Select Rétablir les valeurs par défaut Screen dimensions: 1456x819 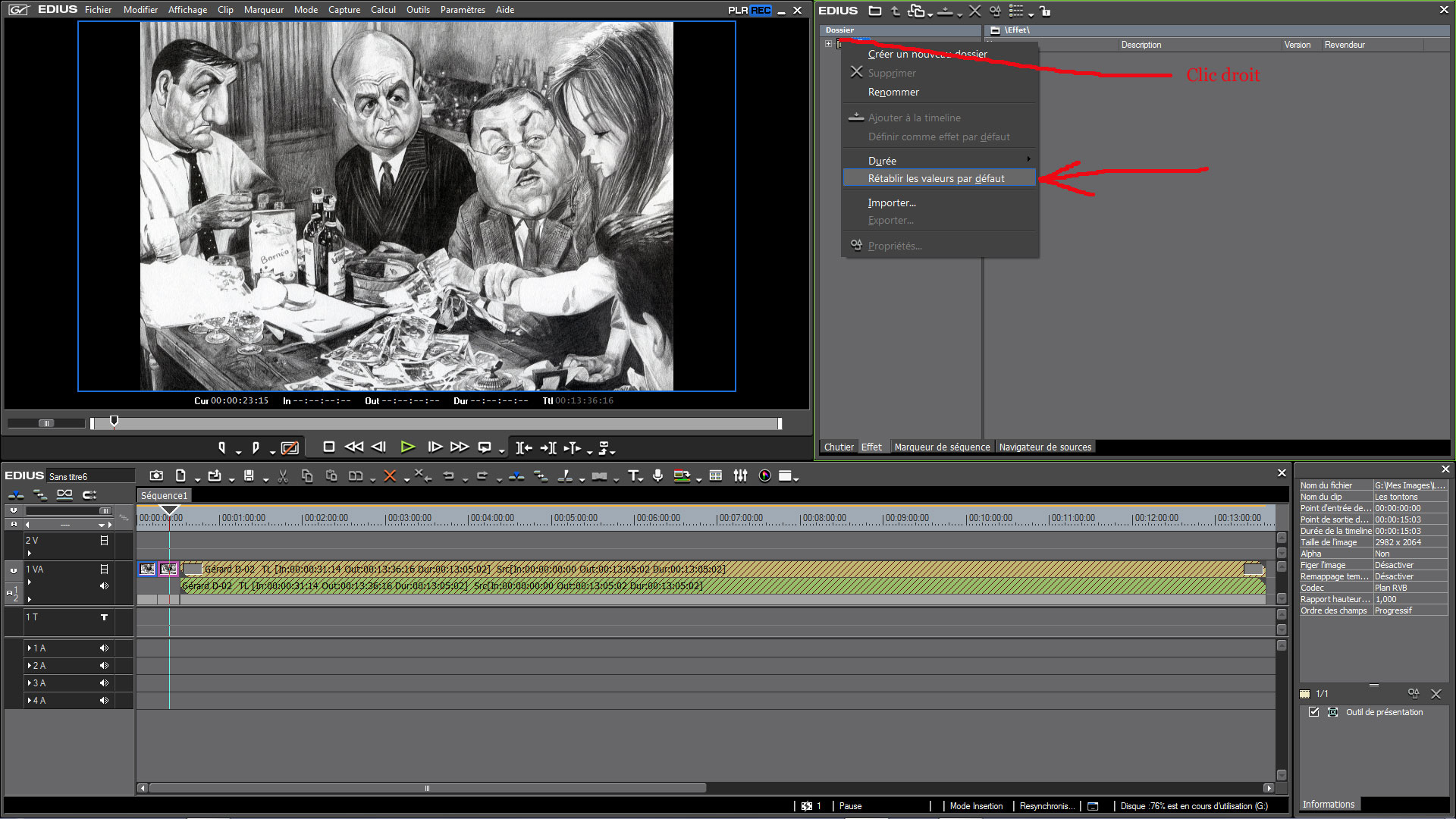pos(936,178)
